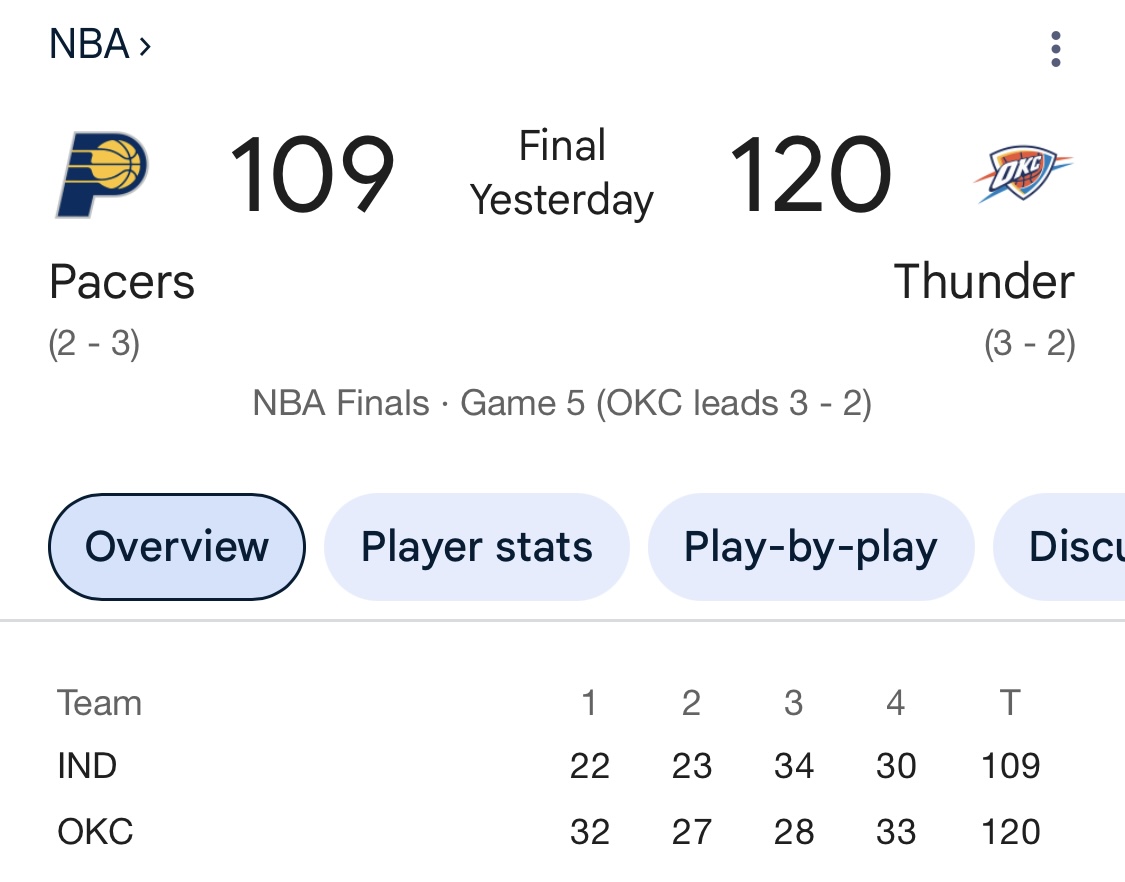
Task: Click the Pacers score of 109
Action: click(312, 175)
